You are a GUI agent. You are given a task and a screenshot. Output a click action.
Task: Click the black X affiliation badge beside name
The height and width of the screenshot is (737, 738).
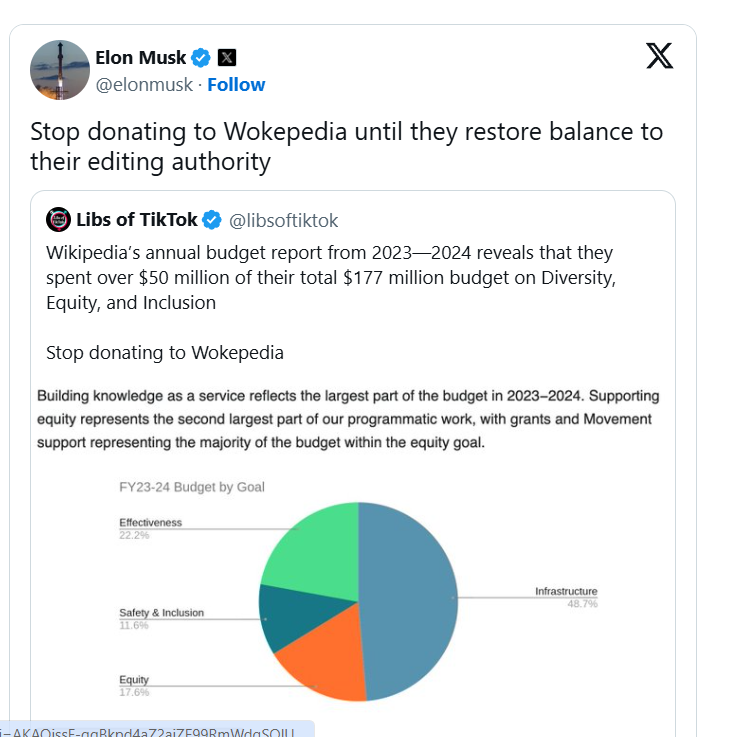[227, 57]
